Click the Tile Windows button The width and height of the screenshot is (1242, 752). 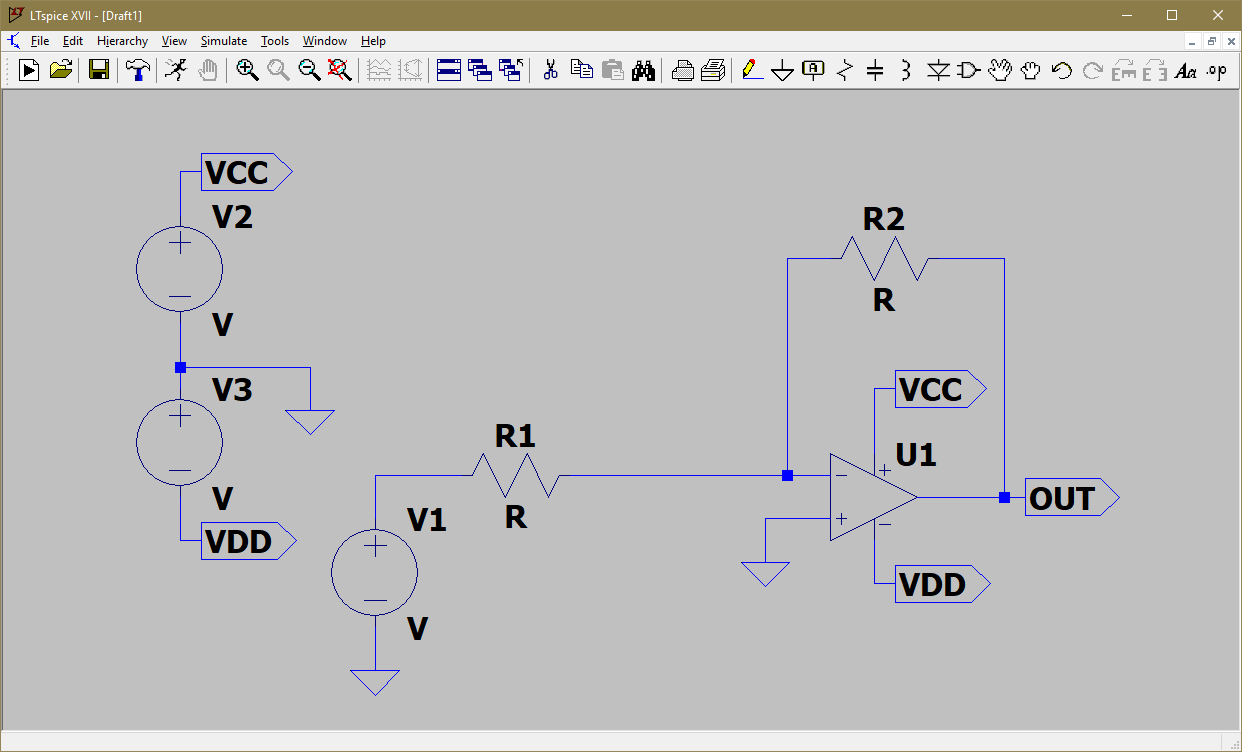[449, 70]
